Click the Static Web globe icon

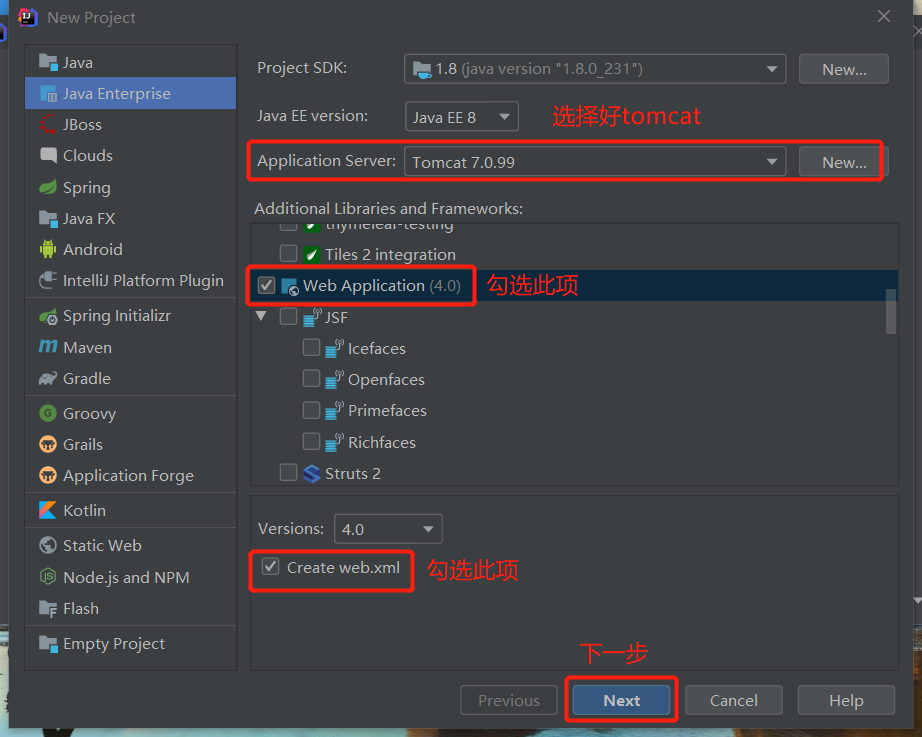(x=48, y=545)
